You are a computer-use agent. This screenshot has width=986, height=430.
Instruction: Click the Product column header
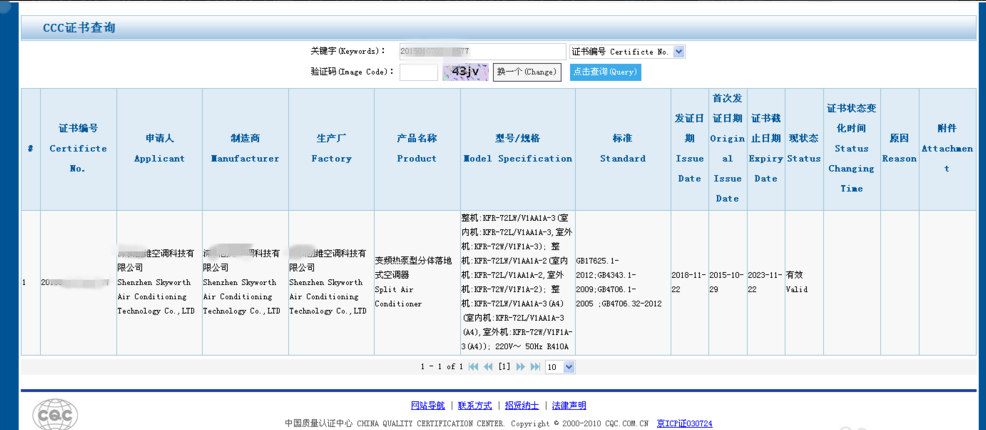[x=417, y=149]
